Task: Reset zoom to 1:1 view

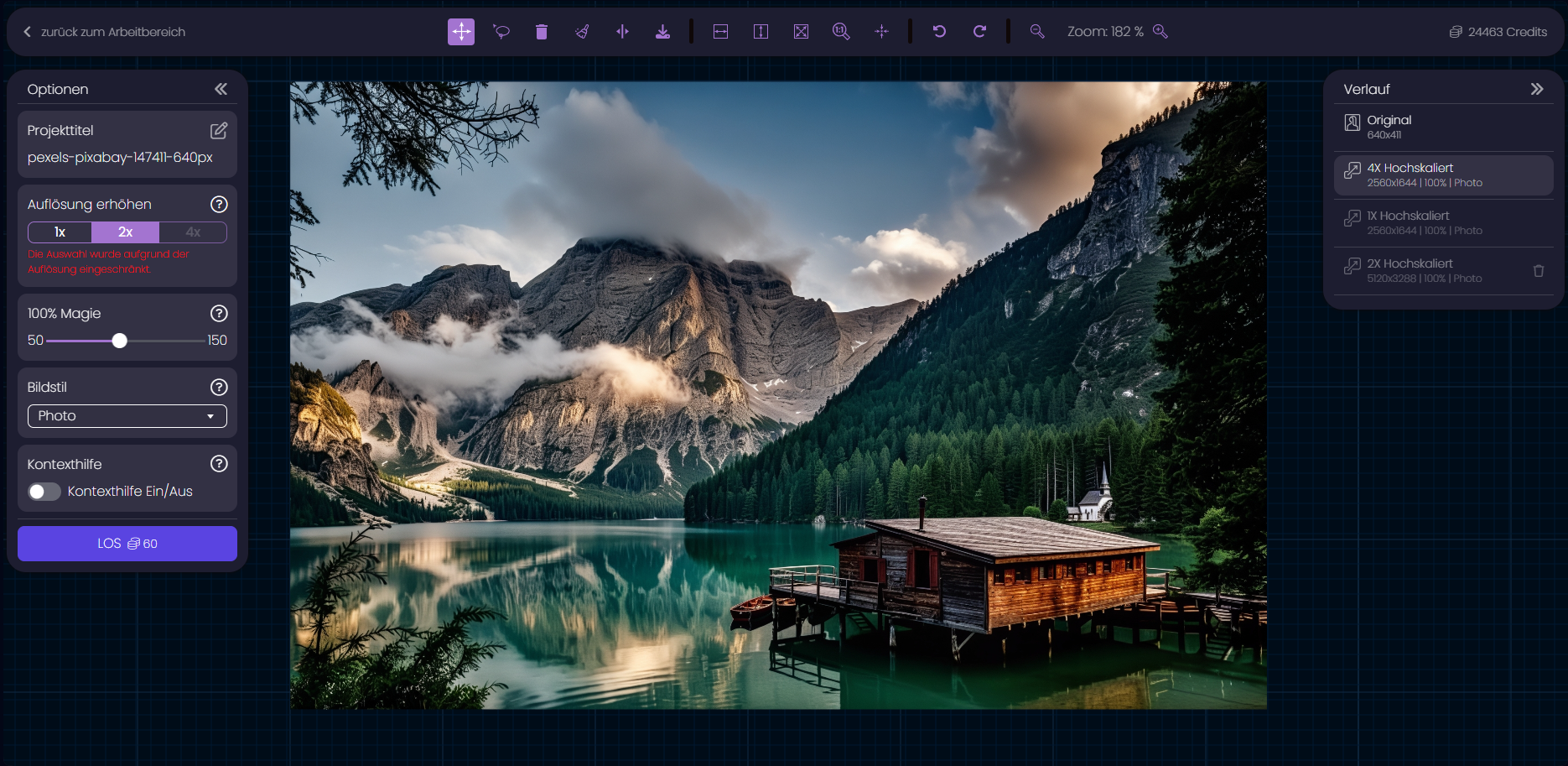Action: [x=841, y=32]
